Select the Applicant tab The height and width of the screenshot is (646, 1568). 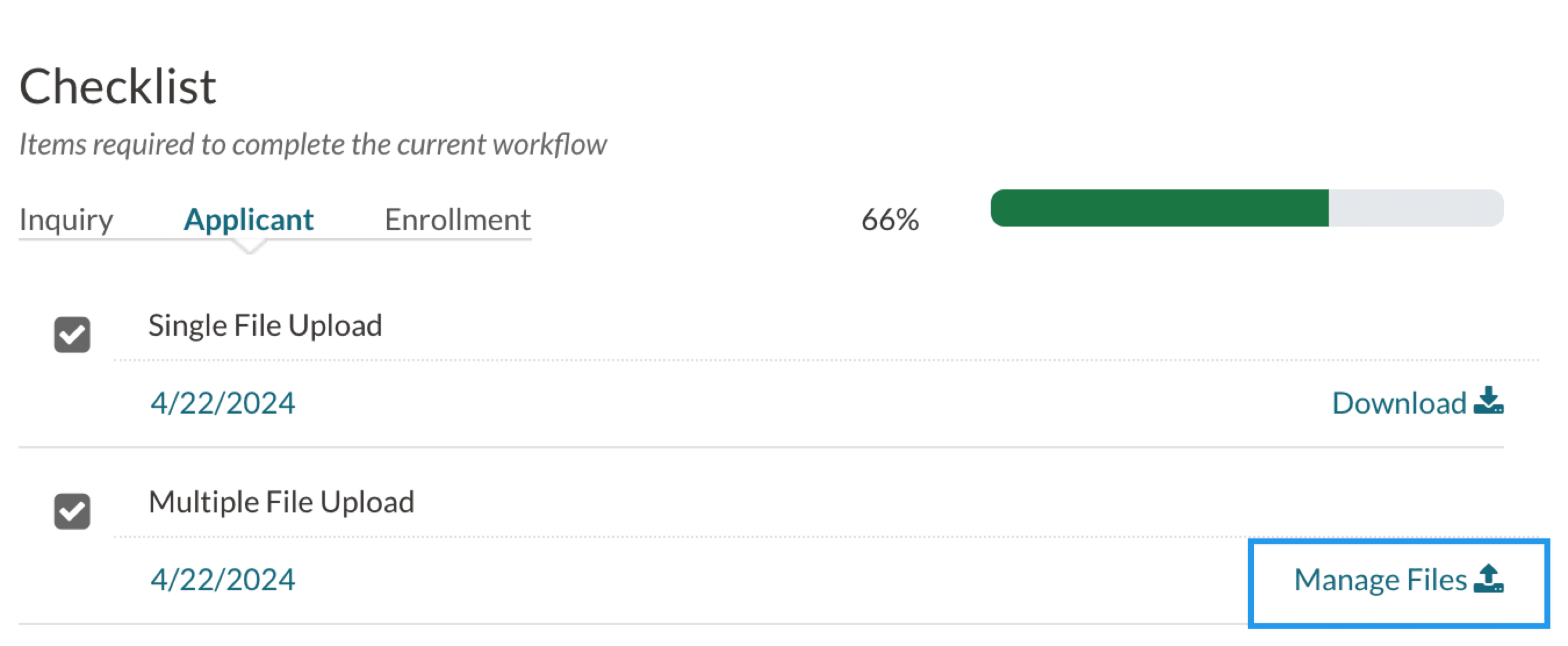point(249,220)
